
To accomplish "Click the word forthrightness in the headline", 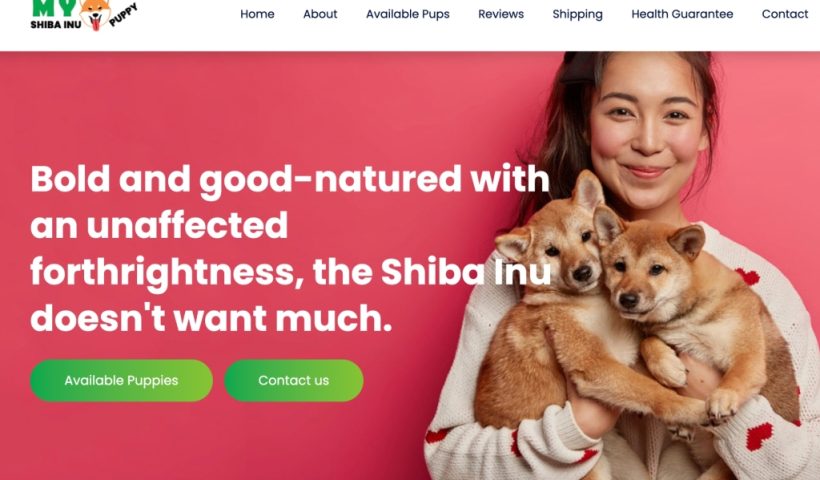I will [x=167, y=273].
